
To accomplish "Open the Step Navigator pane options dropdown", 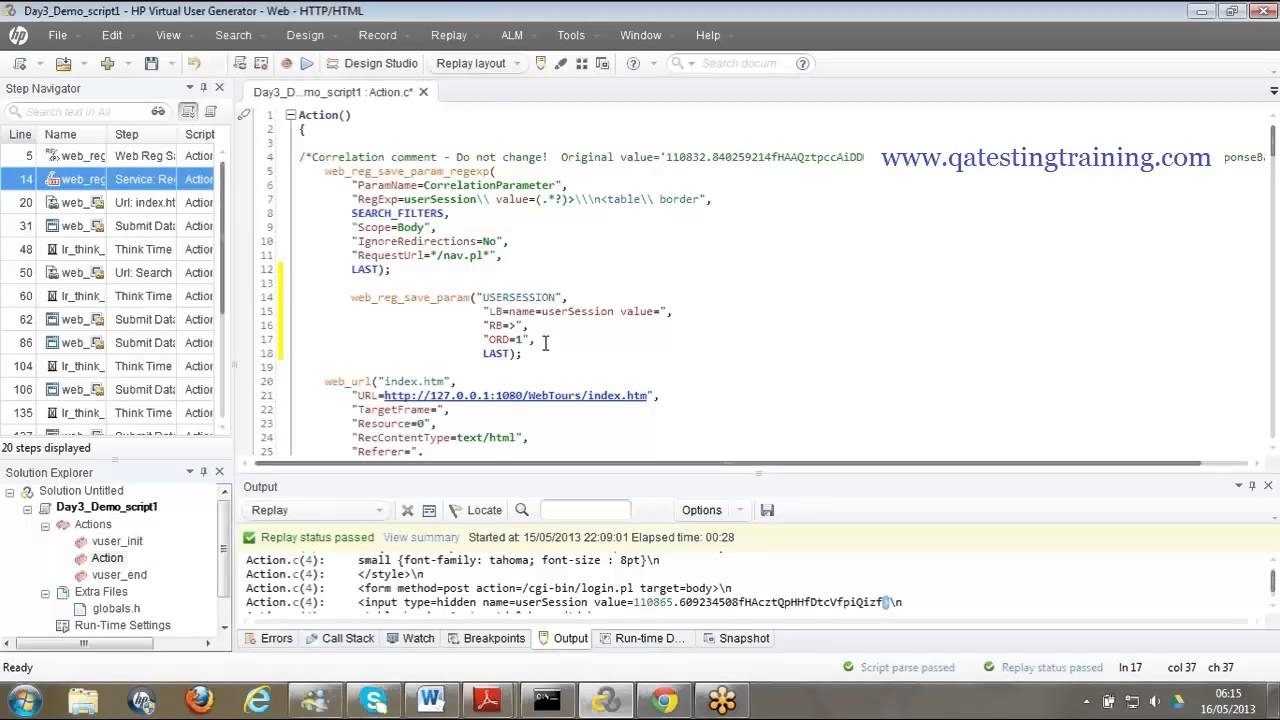I will pyautogui.click(x=189, y=88).
